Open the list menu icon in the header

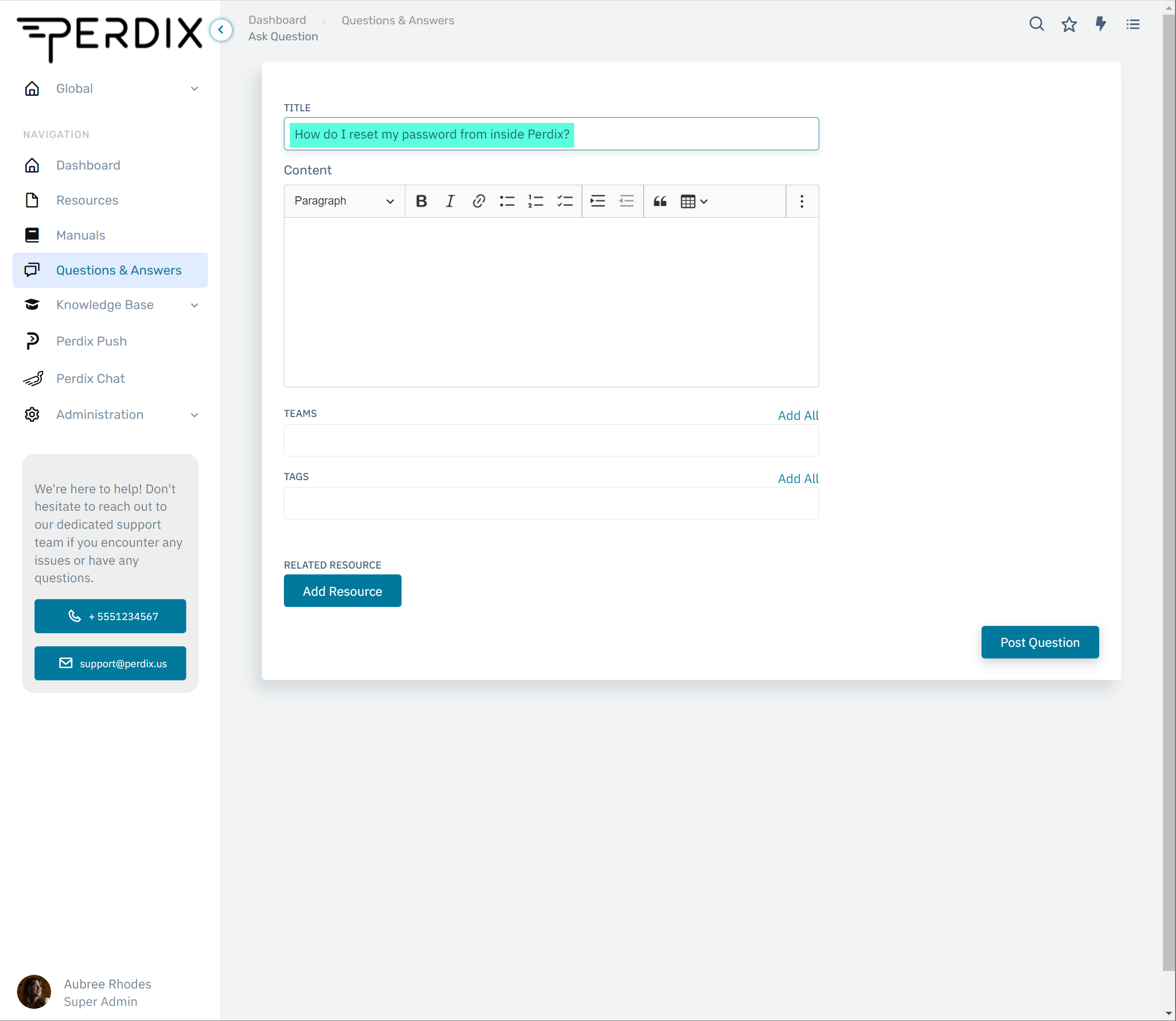1133,24
